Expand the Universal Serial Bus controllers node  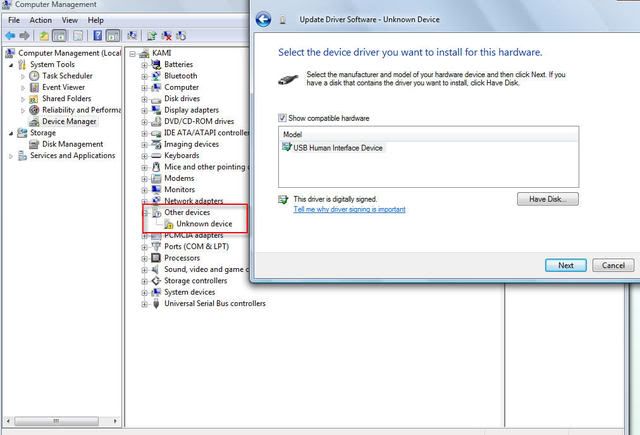point(144,304)
